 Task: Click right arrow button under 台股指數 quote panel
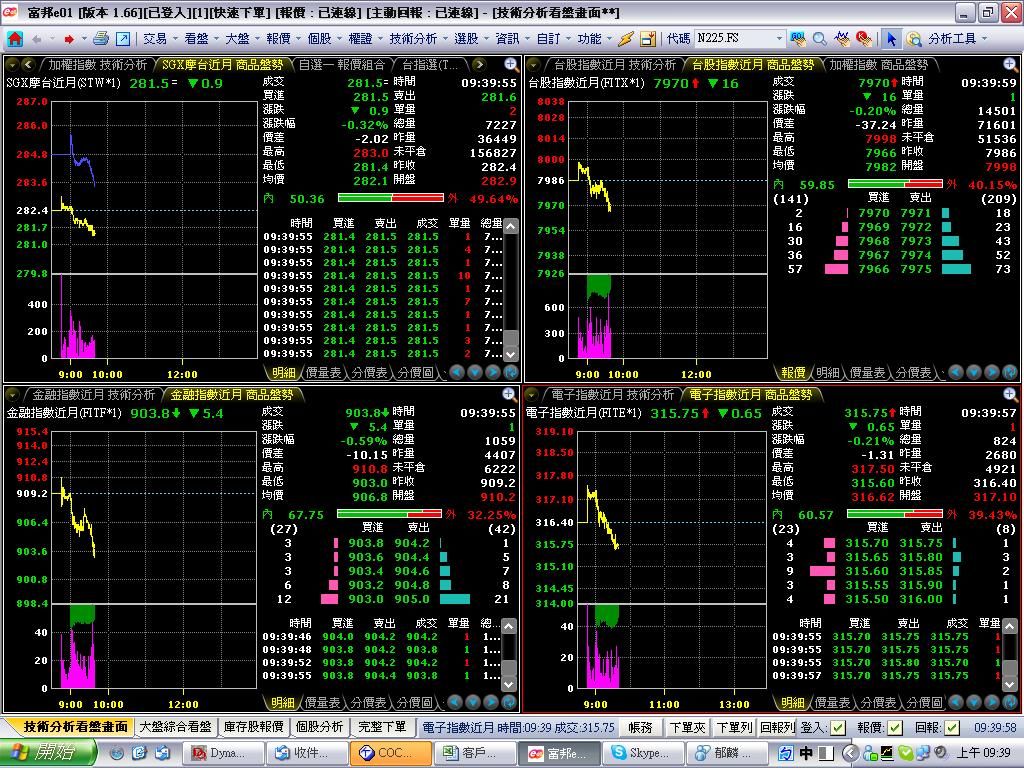[x=992, y=372]
